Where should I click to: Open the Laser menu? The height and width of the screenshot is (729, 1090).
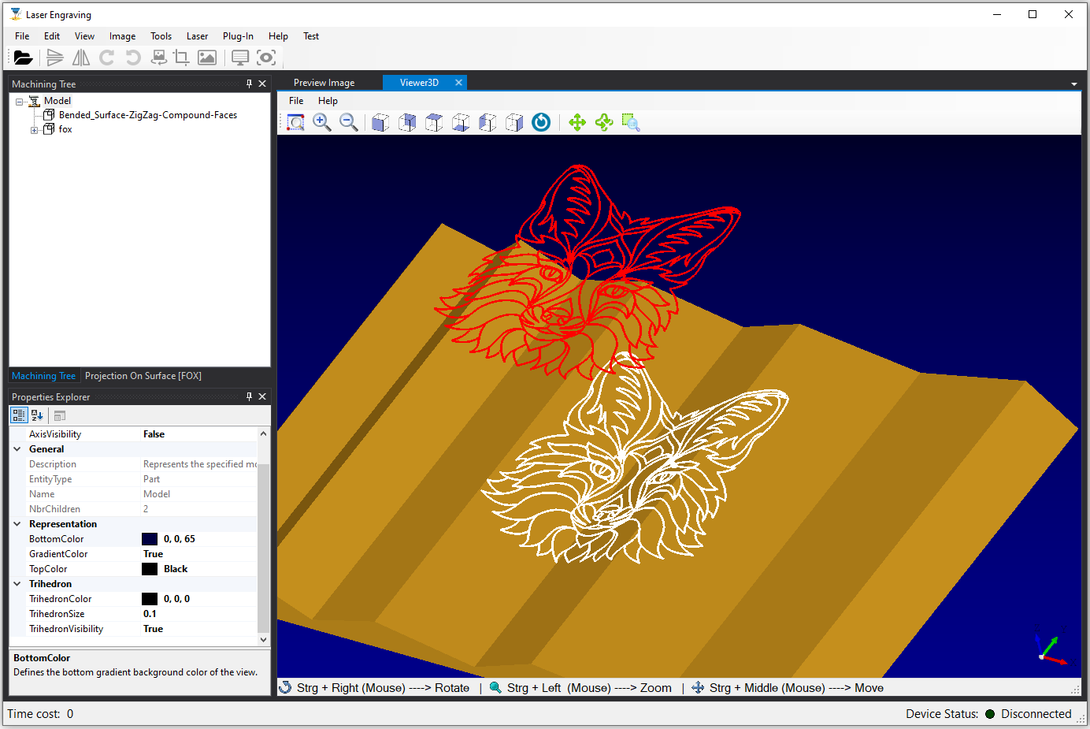point(197,36)
